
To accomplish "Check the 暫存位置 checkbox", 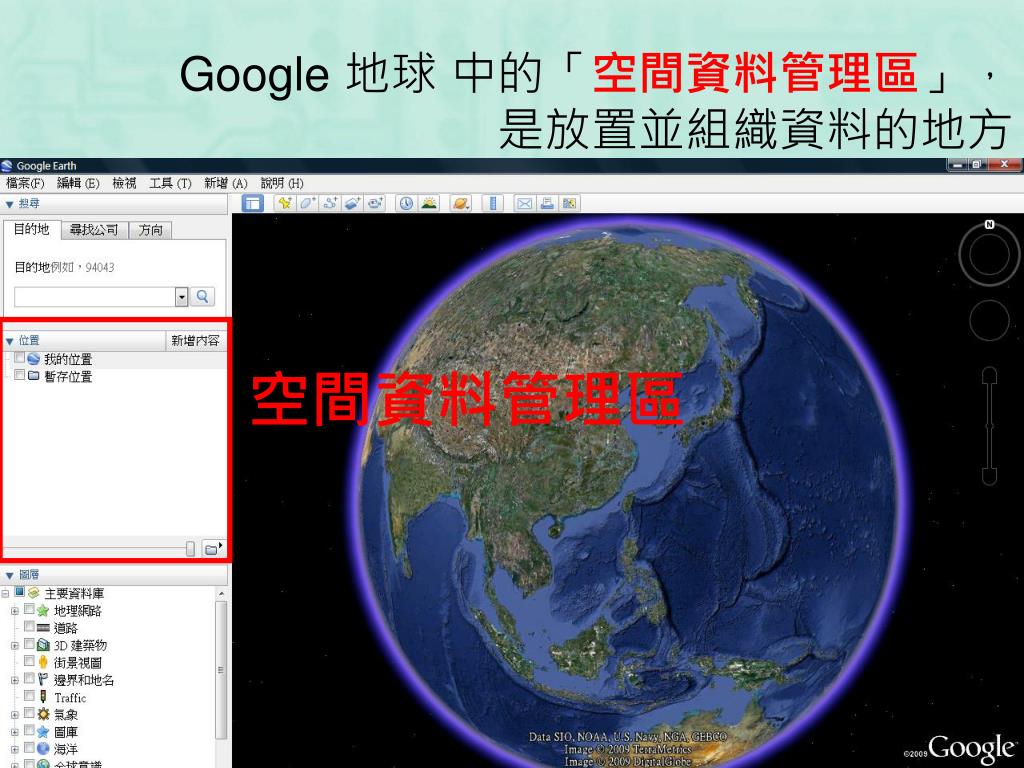I will (19, 375).
